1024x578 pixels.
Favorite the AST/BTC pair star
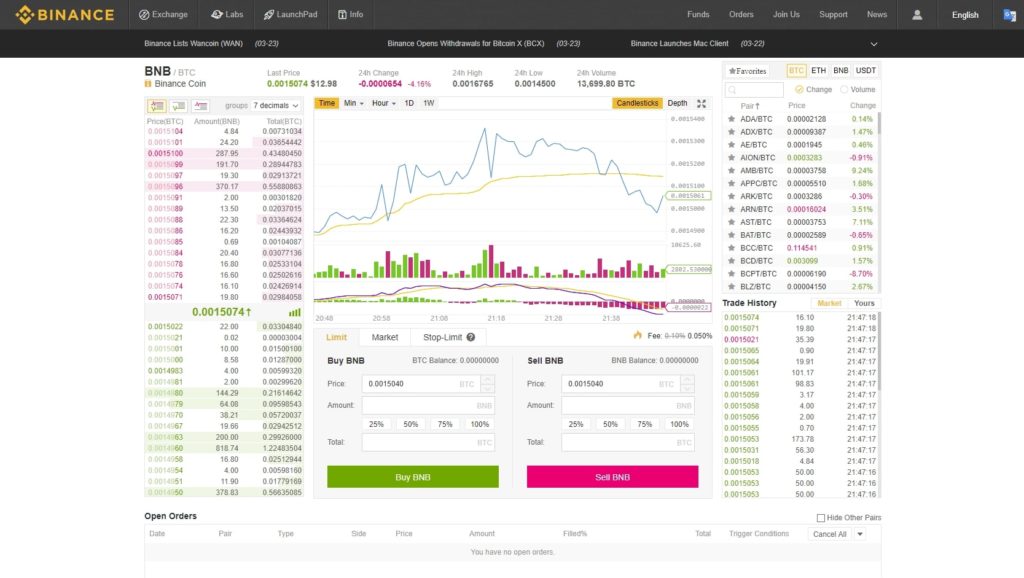(731, 222)
